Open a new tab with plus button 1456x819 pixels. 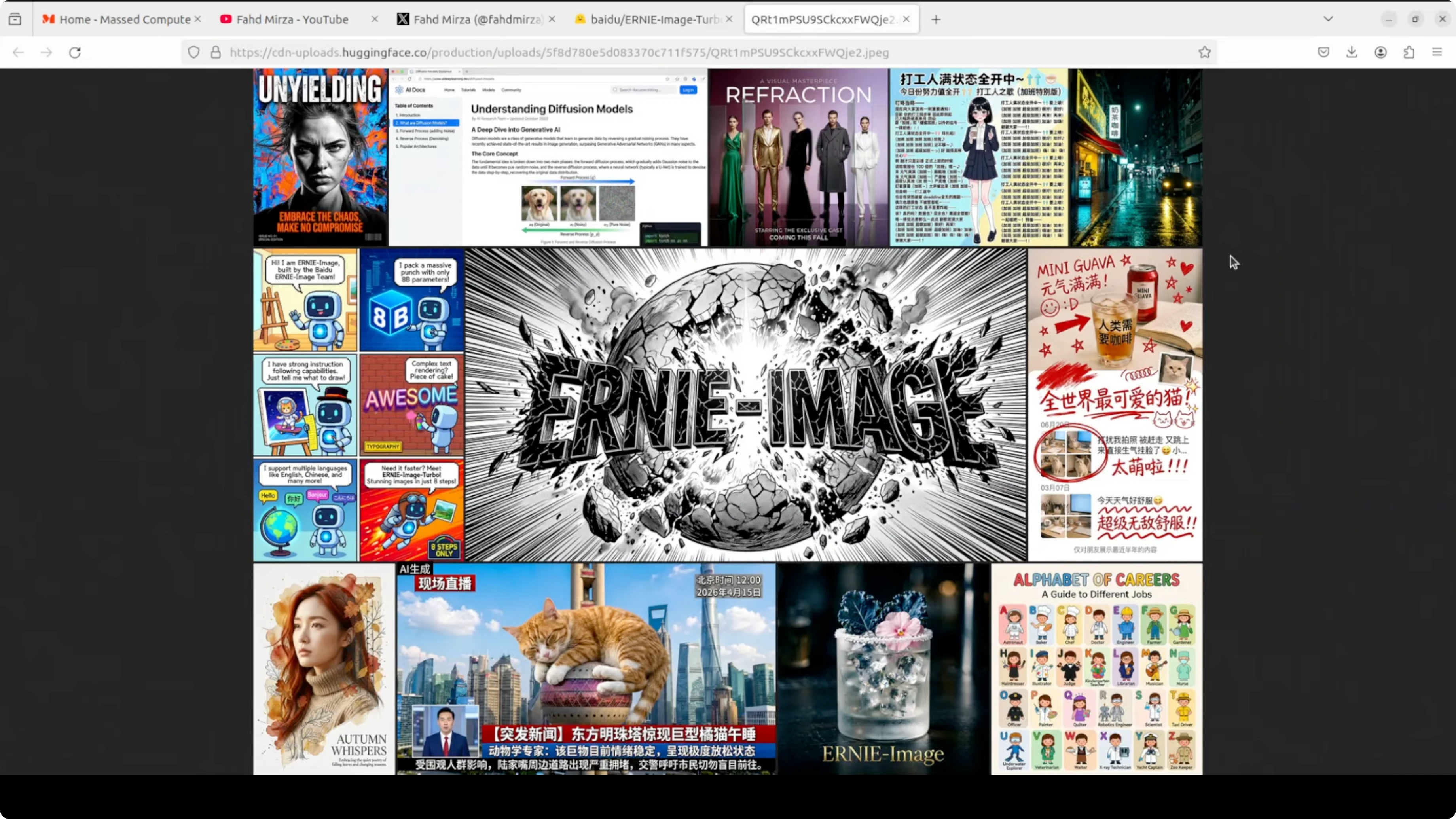pyautogui.click(x=936, y=19)
